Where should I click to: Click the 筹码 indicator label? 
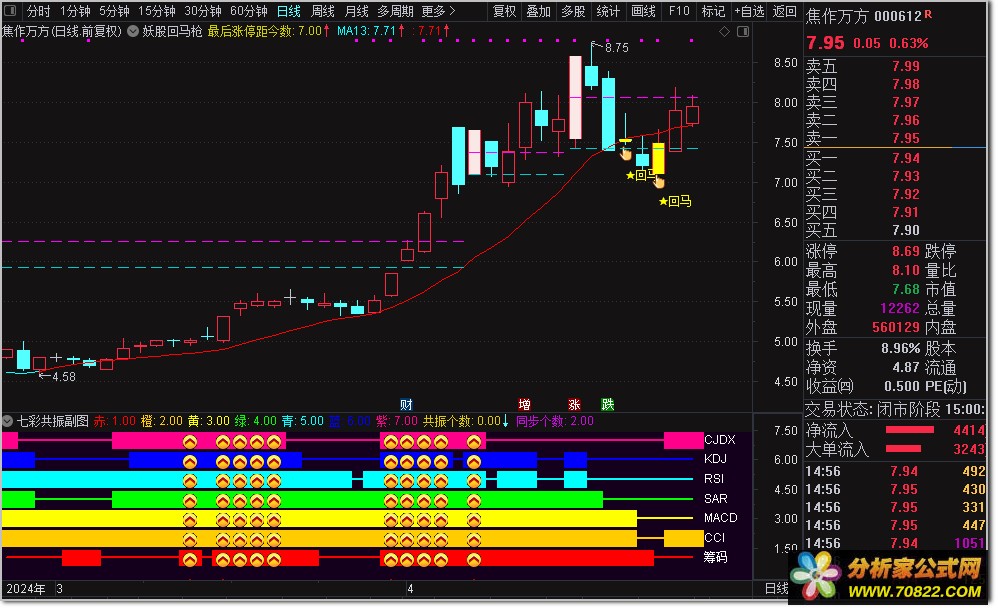715,557
